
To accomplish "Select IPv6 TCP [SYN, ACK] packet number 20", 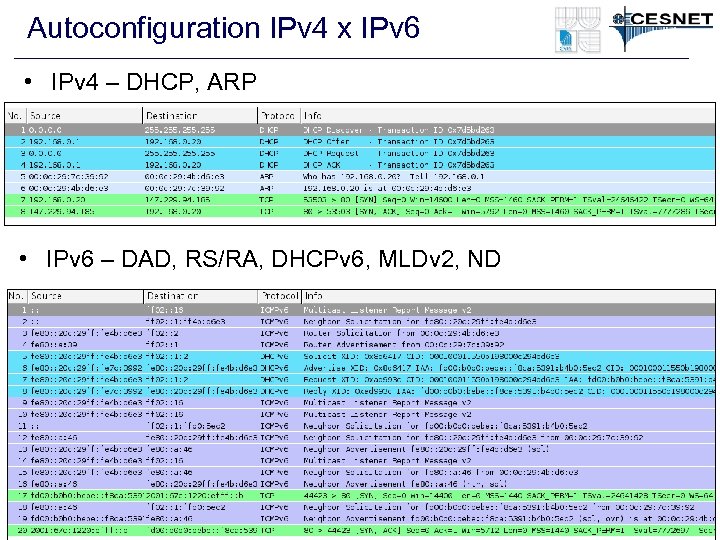I will click(361, 530).
